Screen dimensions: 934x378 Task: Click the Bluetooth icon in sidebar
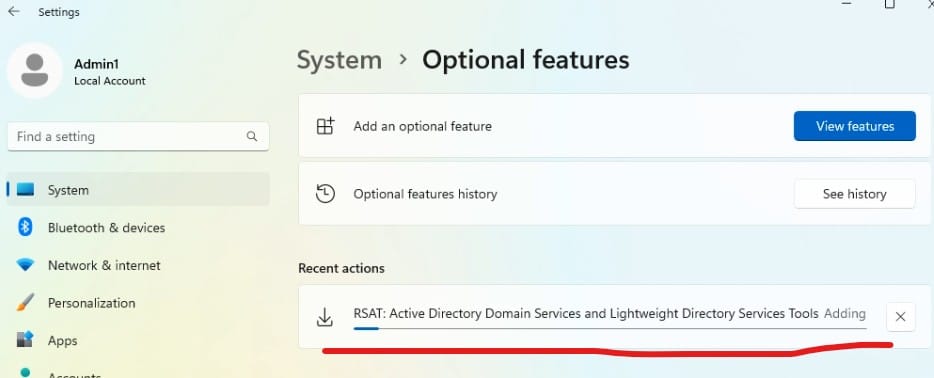(25, 227)
